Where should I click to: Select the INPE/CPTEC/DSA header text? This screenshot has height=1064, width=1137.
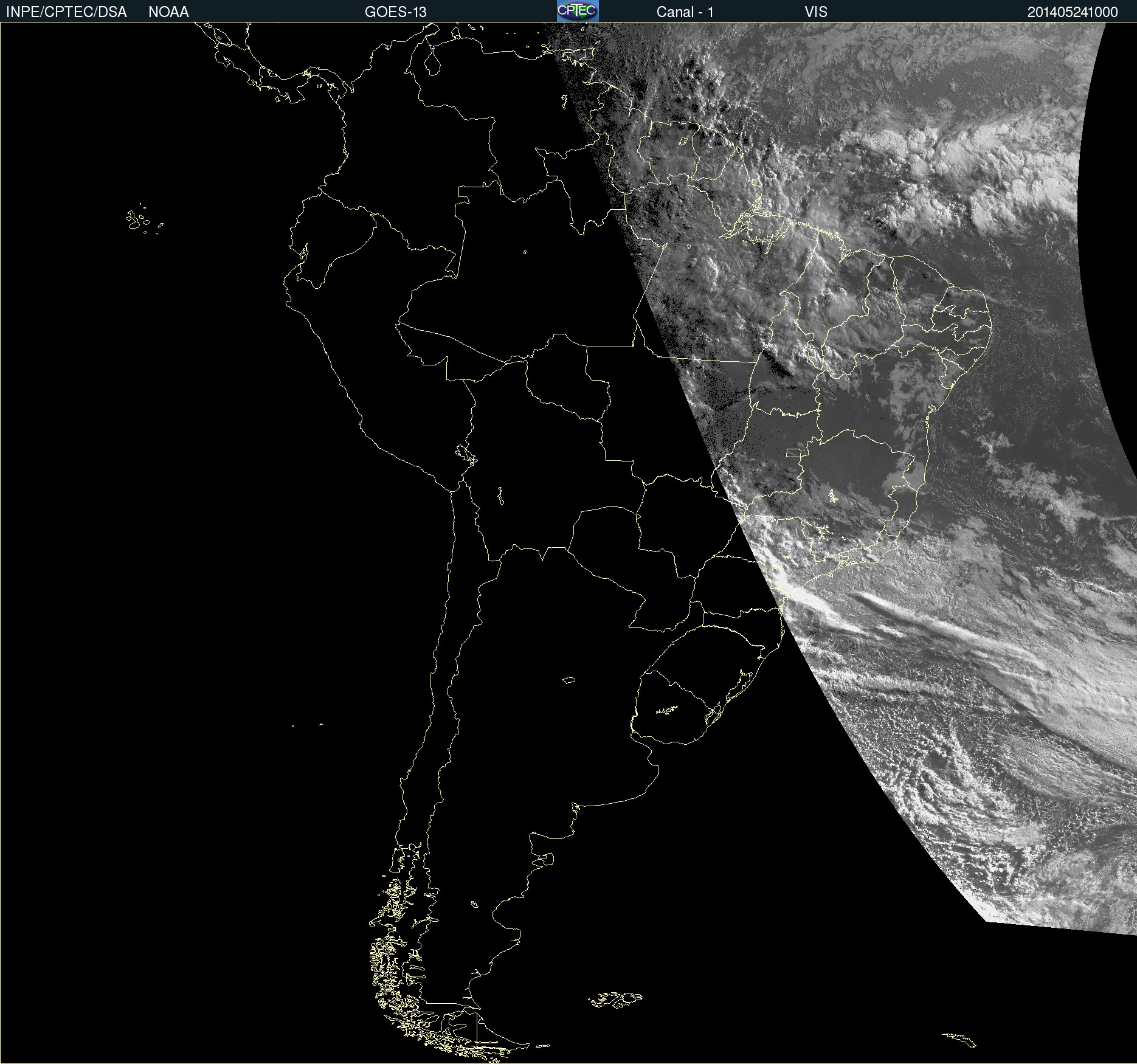66,12
